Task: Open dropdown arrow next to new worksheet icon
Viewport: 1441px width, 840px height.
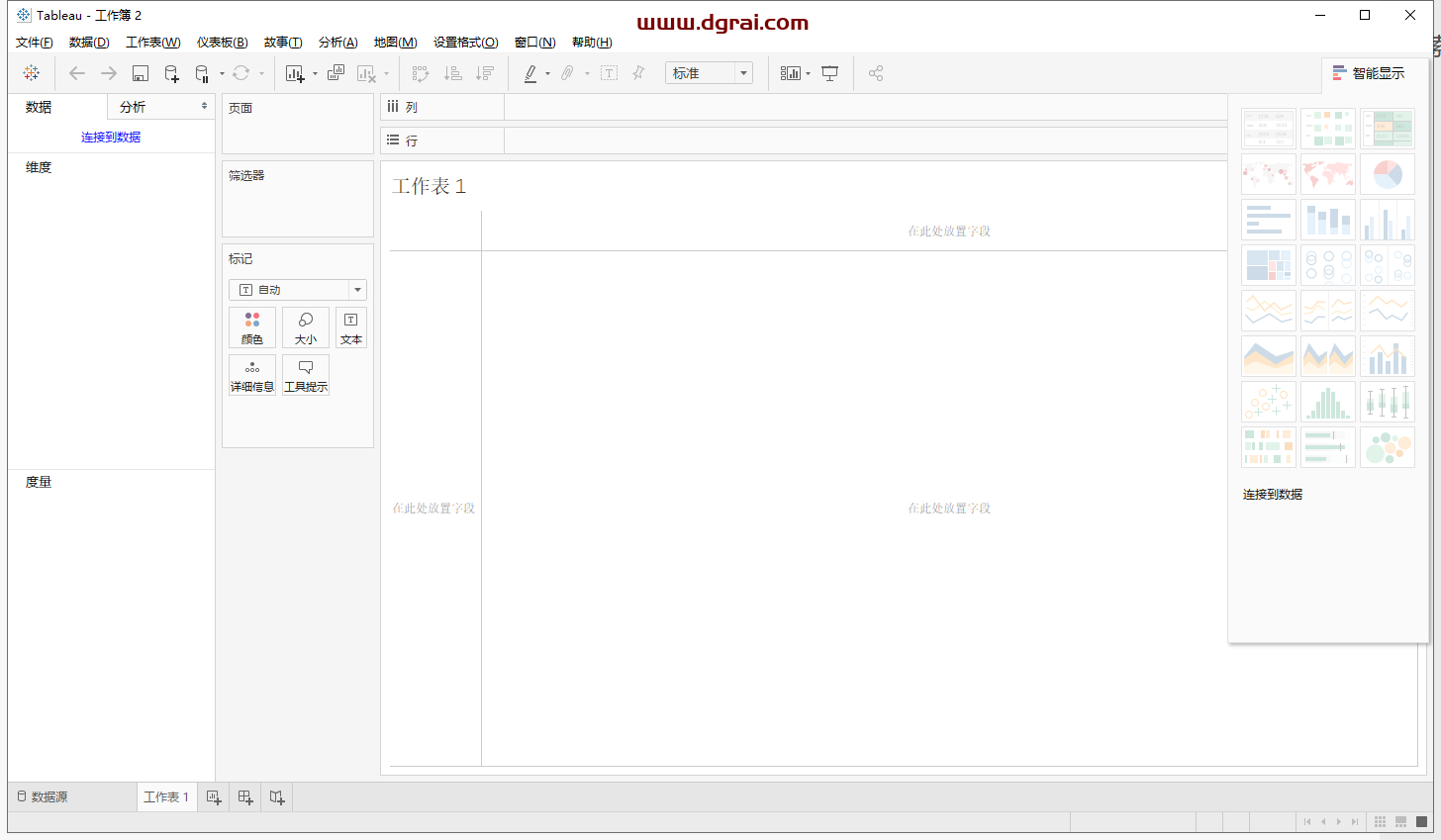Action: (x=315, y=73)
